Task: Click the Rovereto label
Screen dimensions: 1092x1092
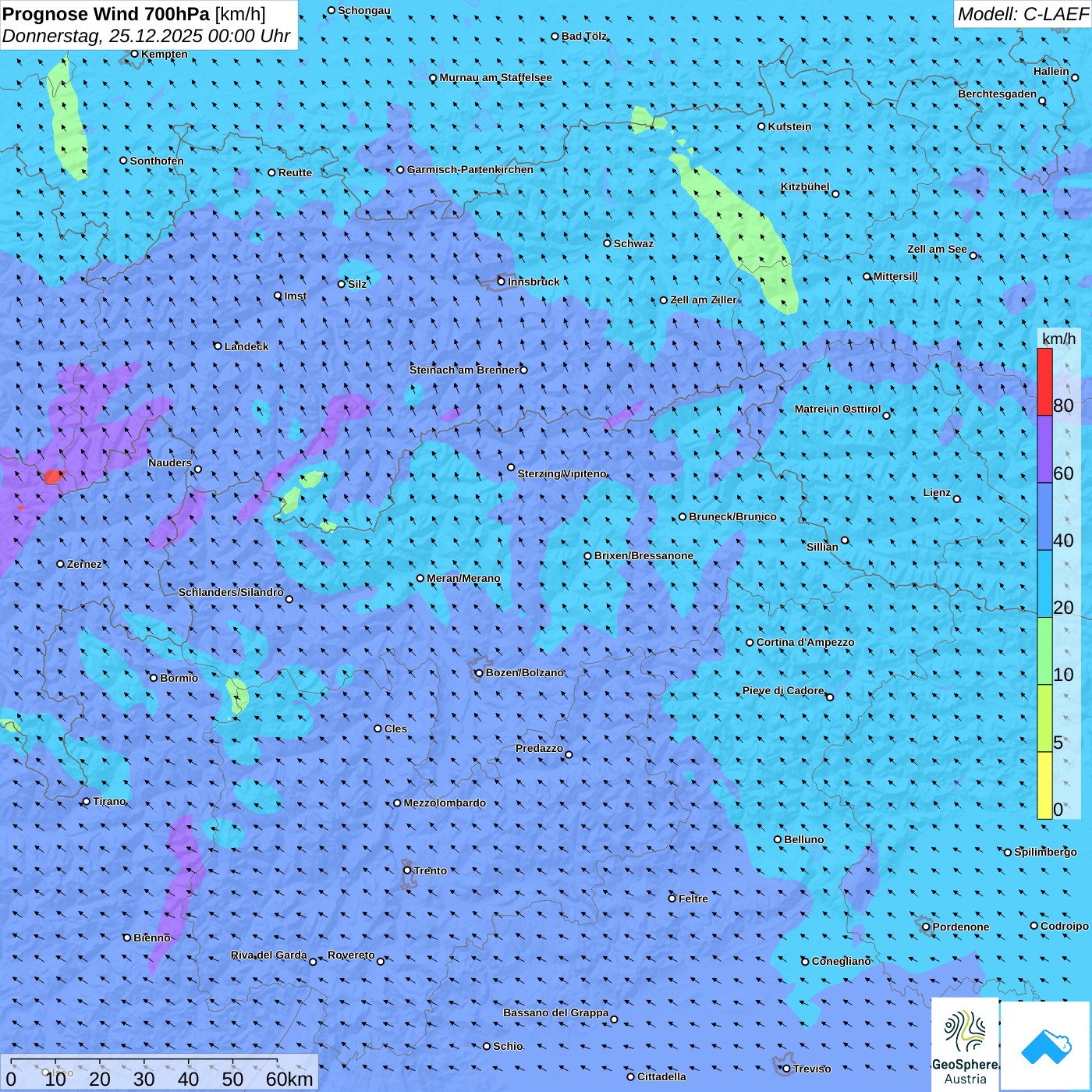Action: click(351, 955)
